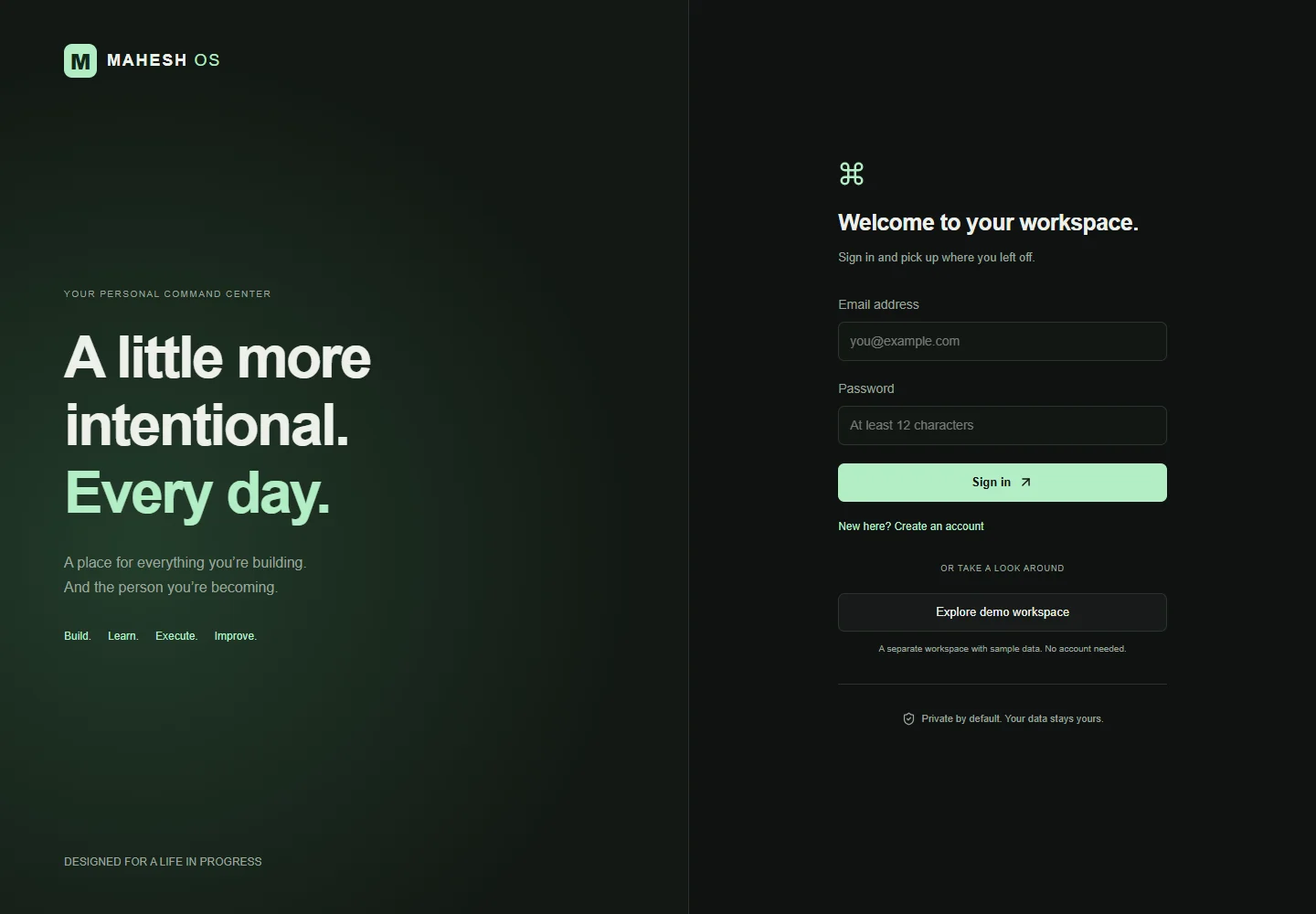Focus the Email address field
1316x914 pixels.
[1003, 341]
